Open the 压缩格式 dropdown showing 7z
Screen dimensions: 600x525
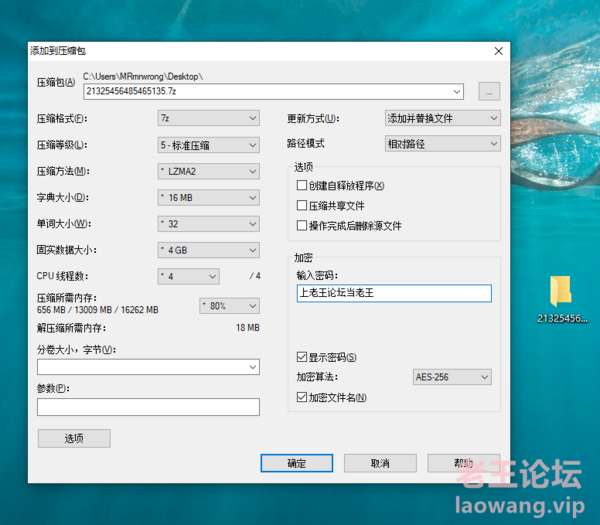click(x=209, y=118)
